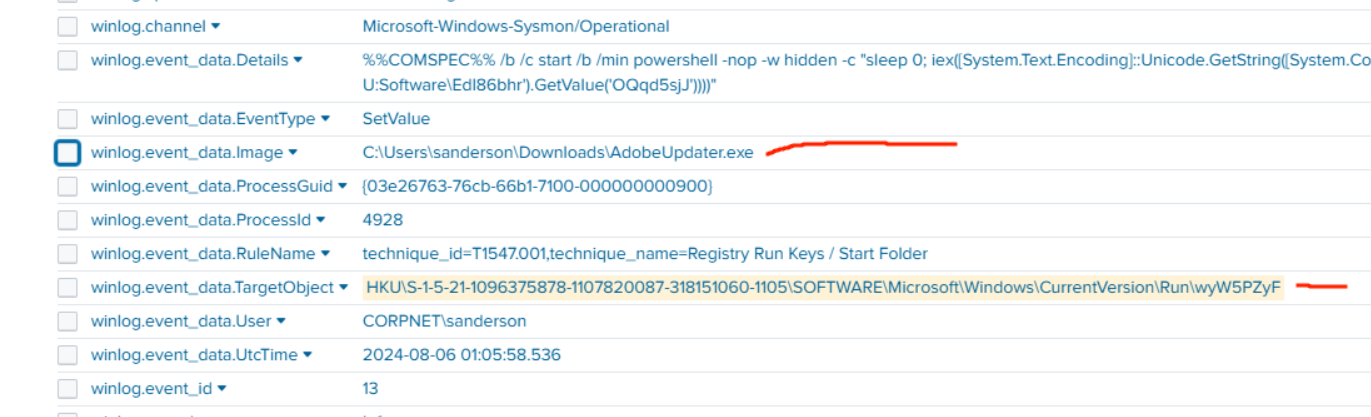Check the winlog.event_data.EventType box
This screenshot has height=417, width=1371.
(67, 119)
